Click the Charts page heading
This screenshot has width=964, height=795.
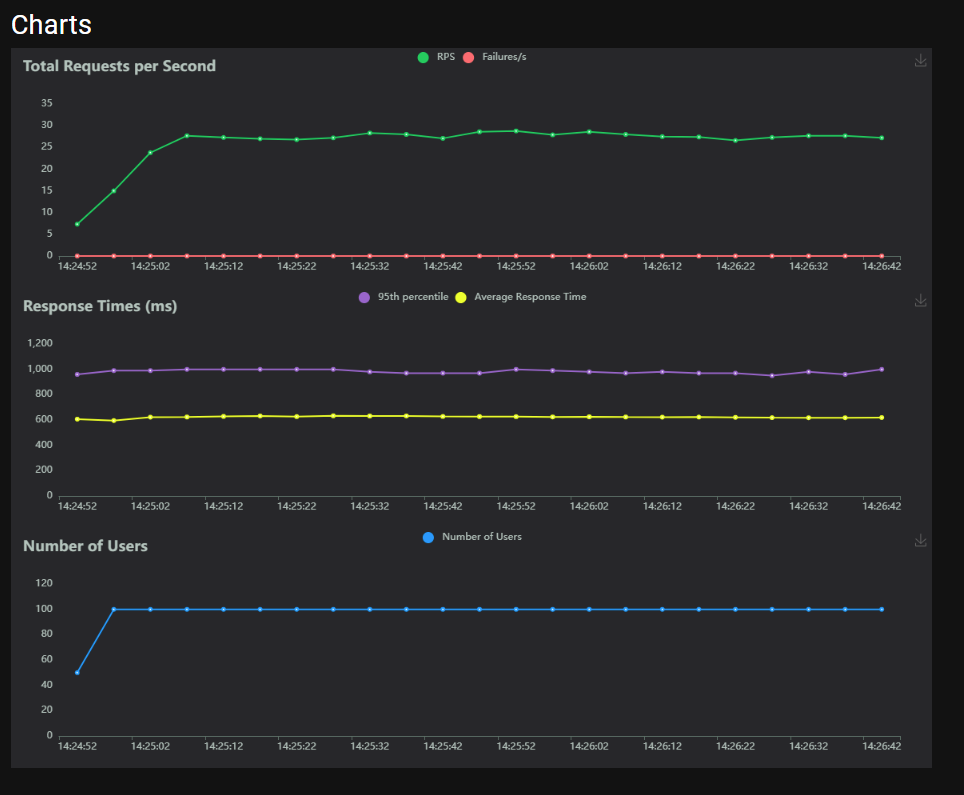[x=51, y=25]
